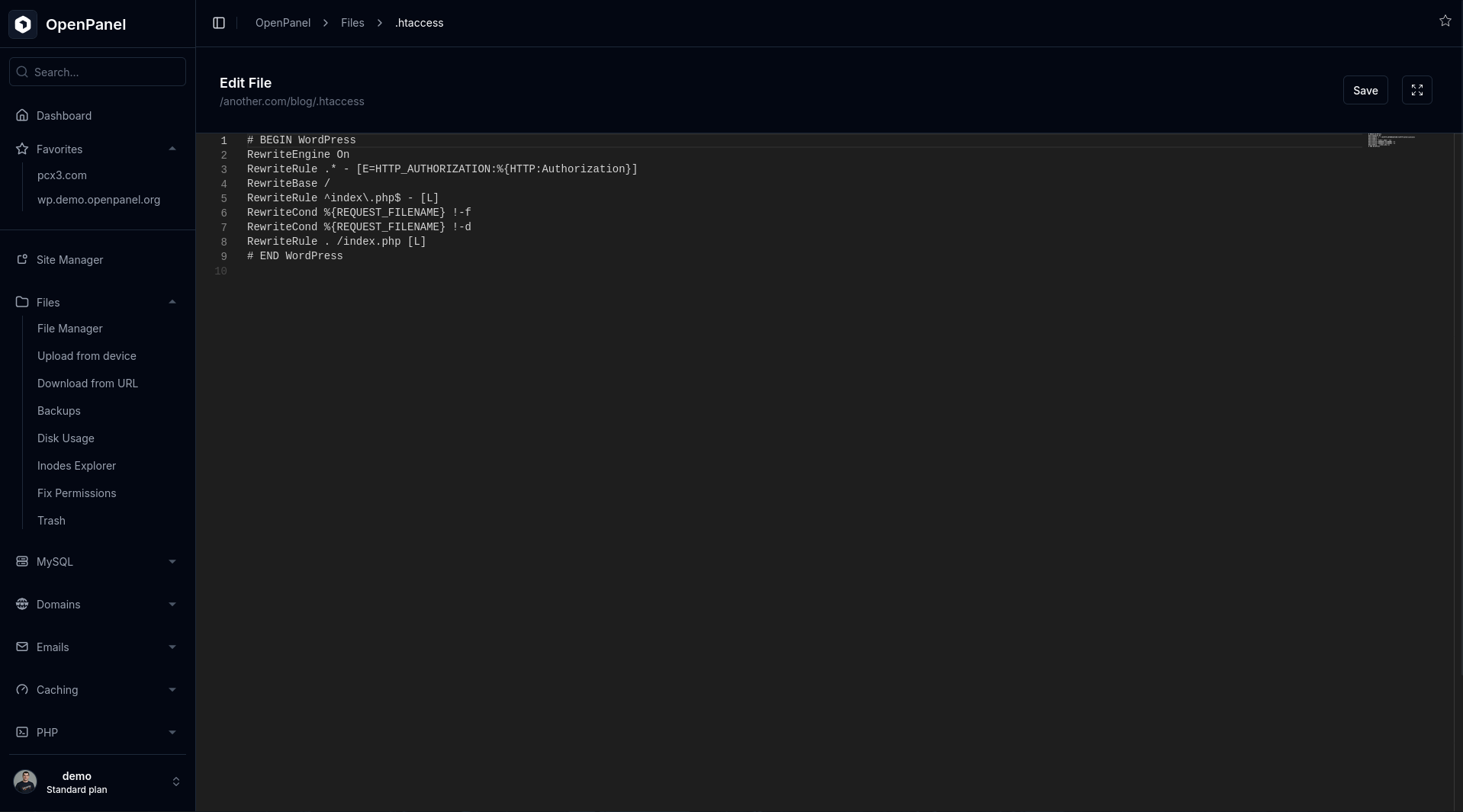Expand the Caching section arrow
This screenshot has width=1463, height=812.
[172, 689]
